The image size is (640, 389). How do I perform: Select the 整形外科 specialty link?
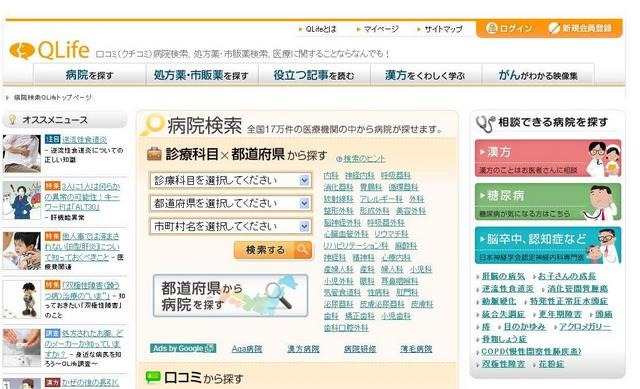pyautogui.click(x=338, y=211)
